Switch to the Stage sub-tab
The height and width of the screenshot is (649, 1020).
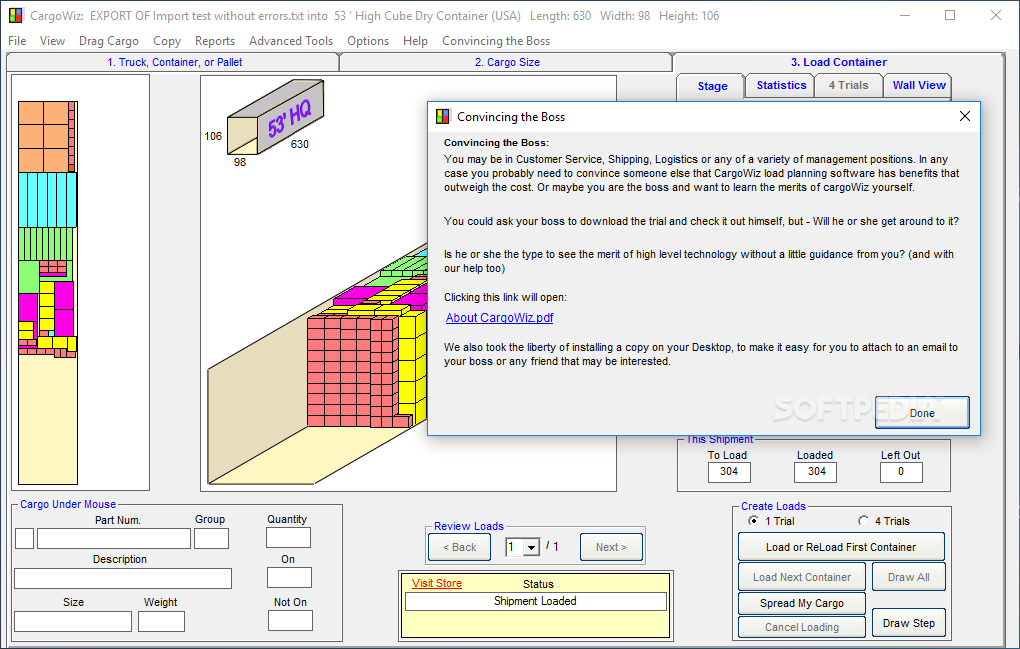(712, 86)
